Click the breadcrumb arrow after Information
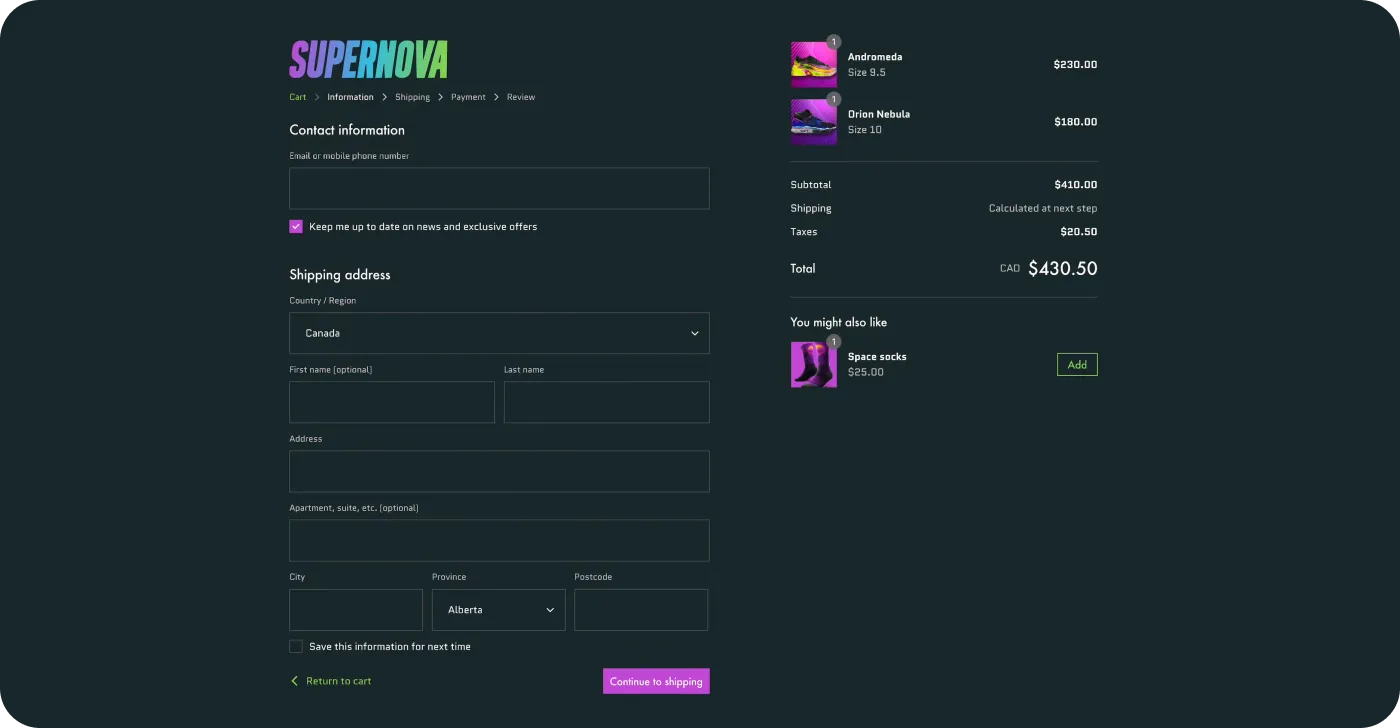Image resolution: width=1400 pixels, height=728 pixels. click(x=386, y=97)
